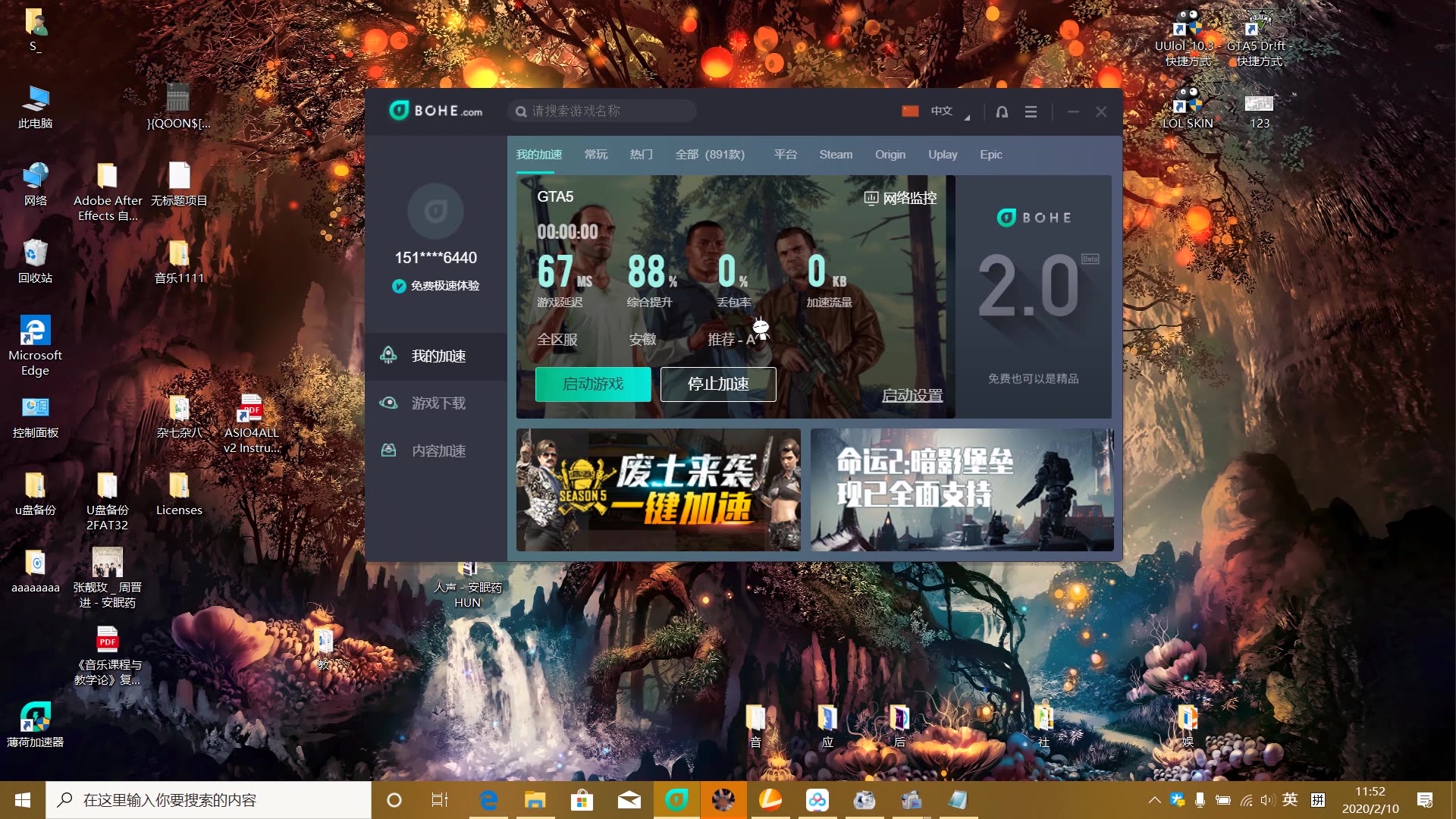1456x819 pixels.
Task: Open 音乐1111 desktop folder
Action: (x=179, y=262)
